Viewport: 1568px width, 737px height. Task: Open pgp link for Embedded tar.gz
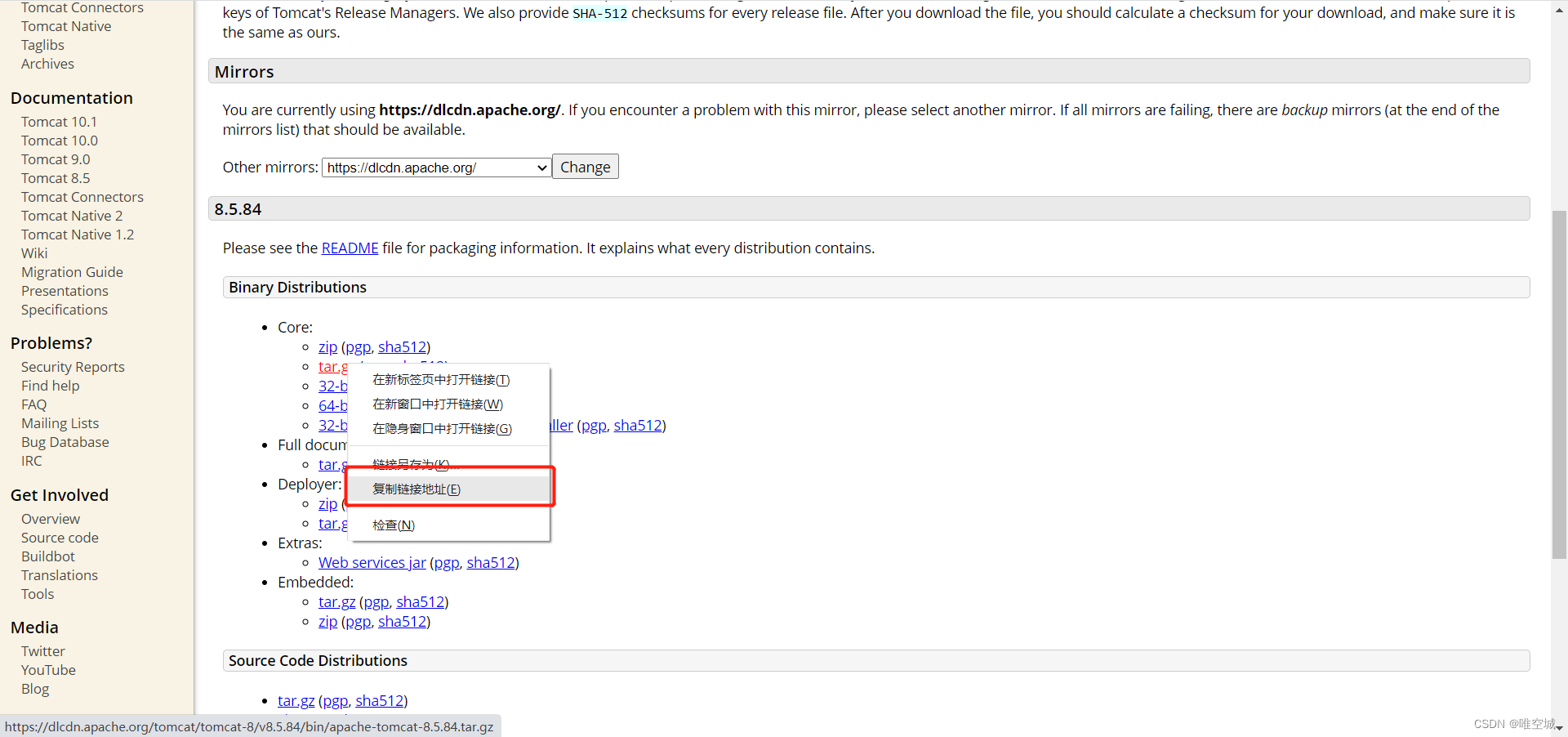click(x=376, y=602)
